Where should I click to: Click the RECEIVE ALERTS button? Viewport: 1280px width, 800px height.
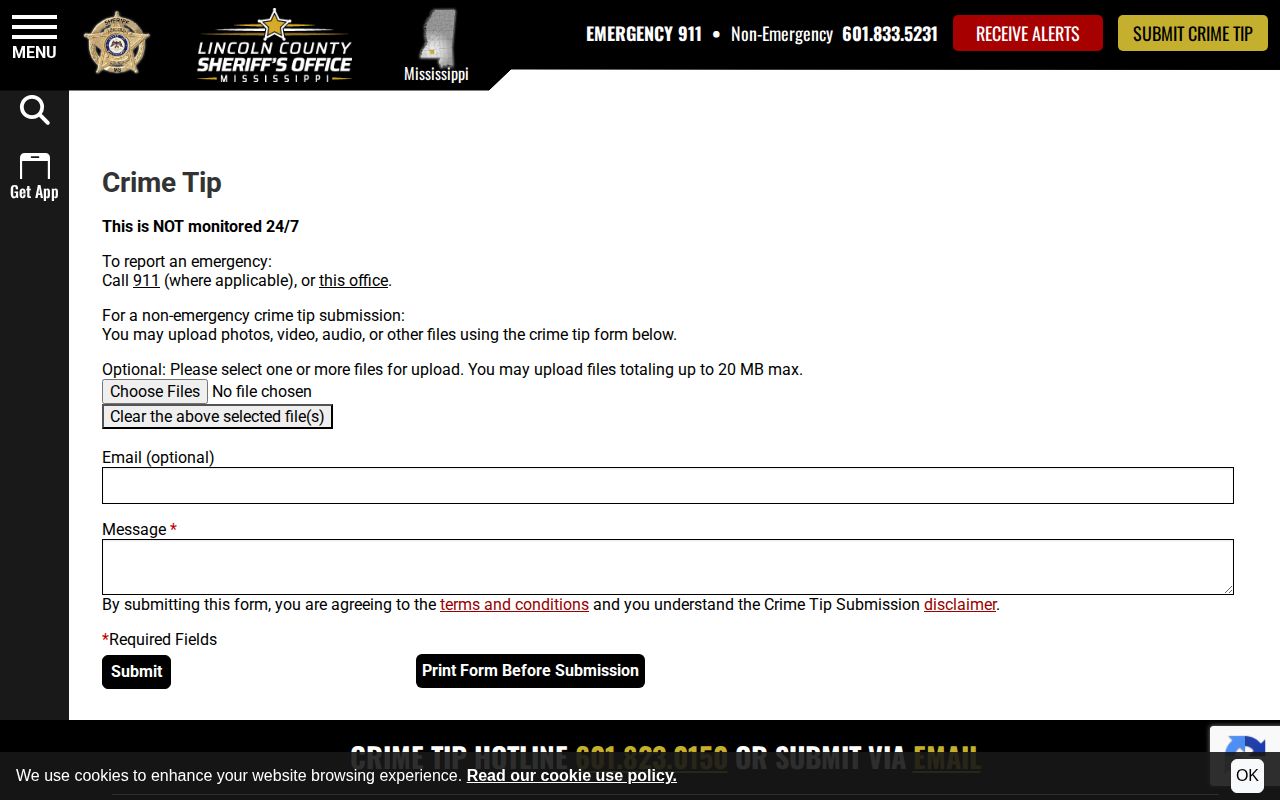[x=1027, y=33]
